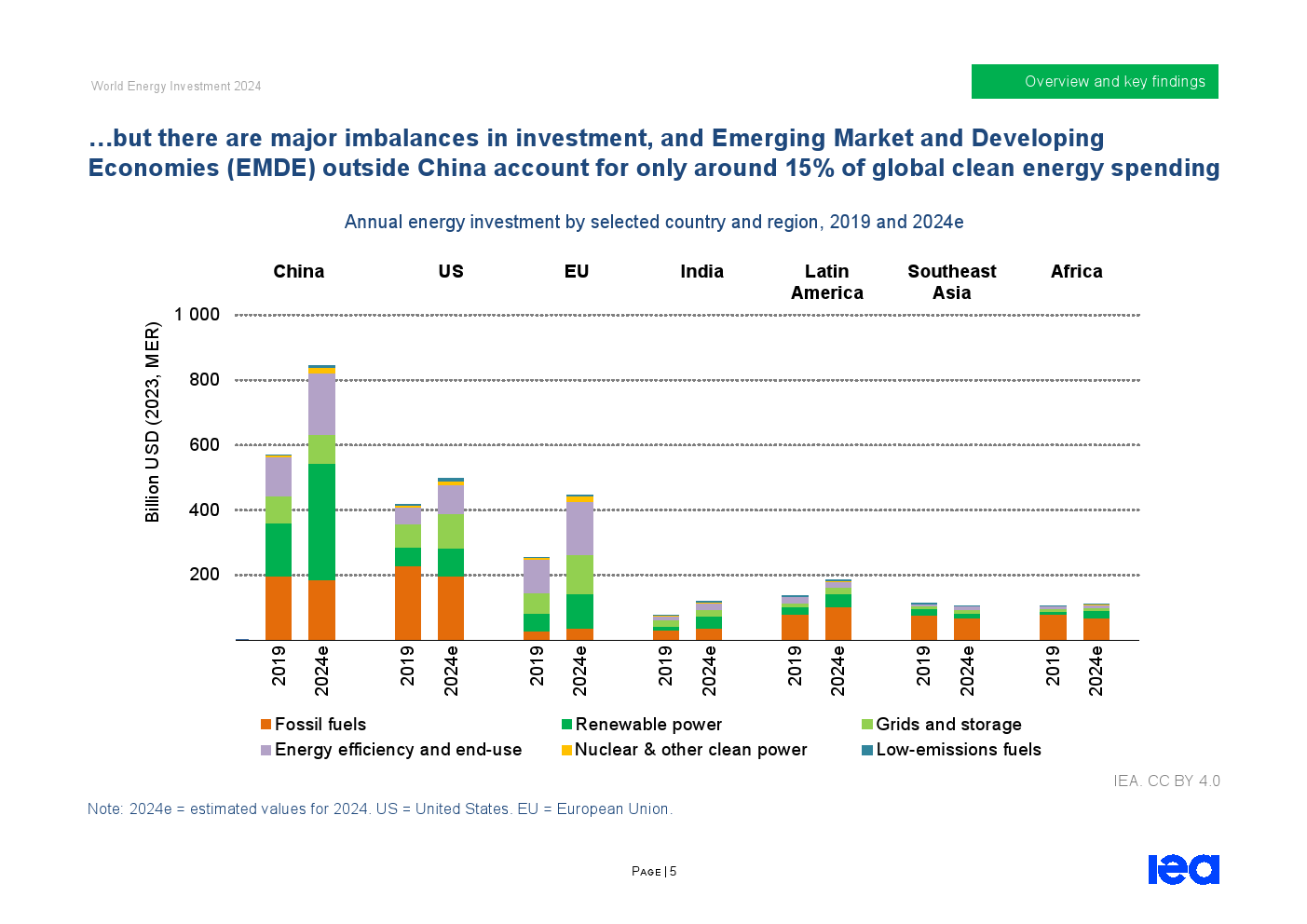The height and width of the screenshot is (924, 1307).
Task: Click the green Renewable power legend square
Action: coord(565,724)
